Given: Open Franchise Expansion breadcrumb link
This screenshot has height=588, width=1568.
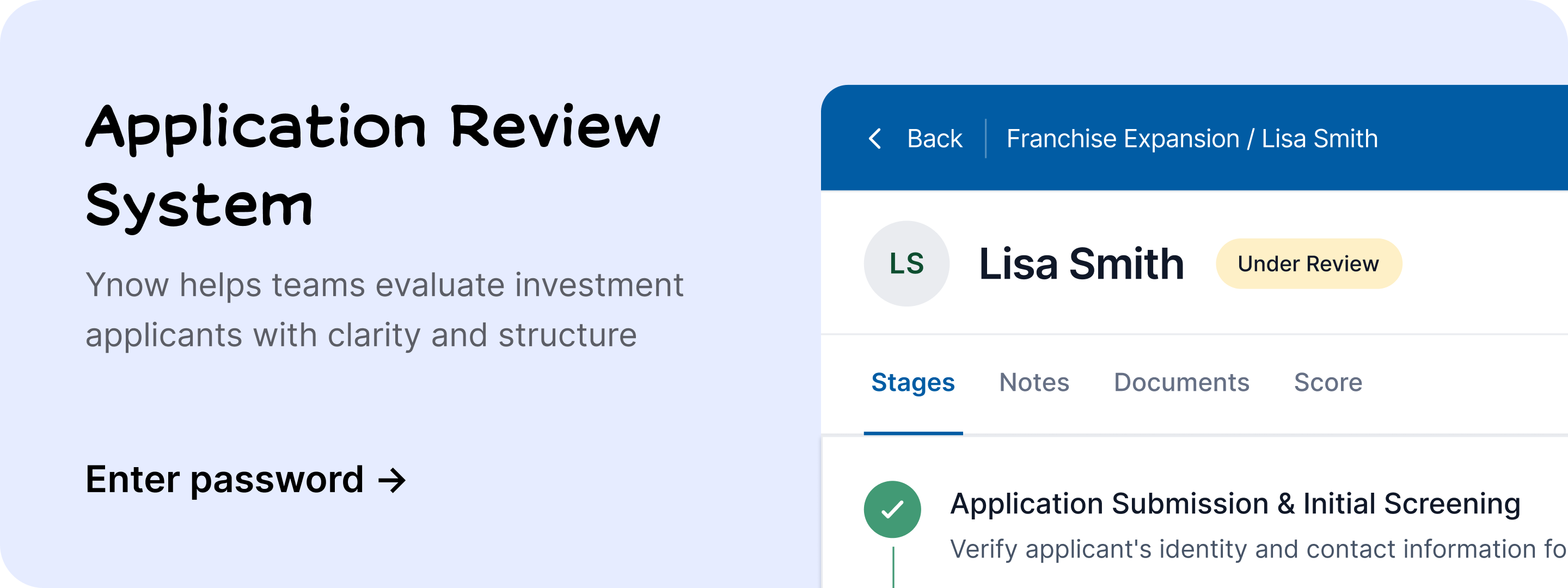Looking at the screenshot, I should point(1123,139).
